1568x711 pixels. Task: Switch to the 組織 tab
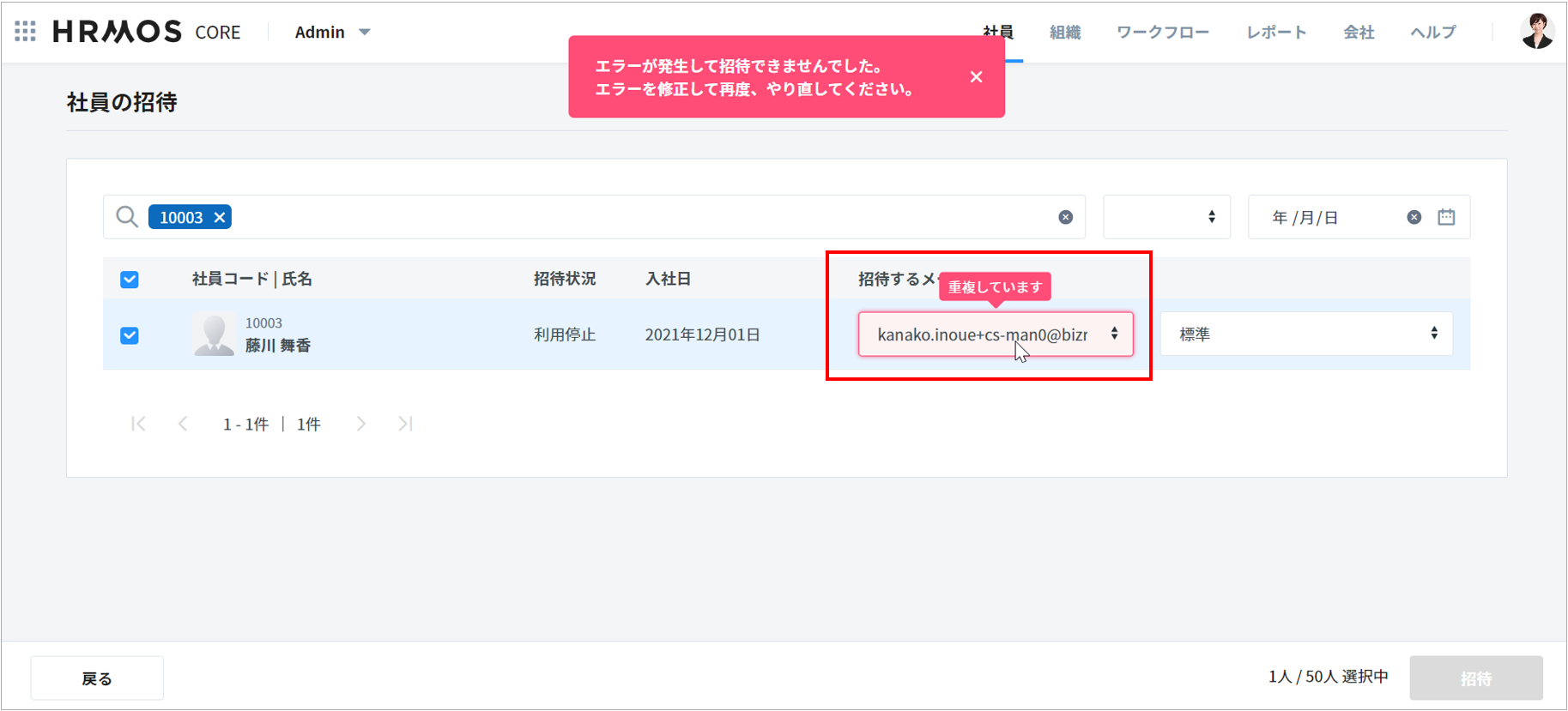tap(1064, 33)
